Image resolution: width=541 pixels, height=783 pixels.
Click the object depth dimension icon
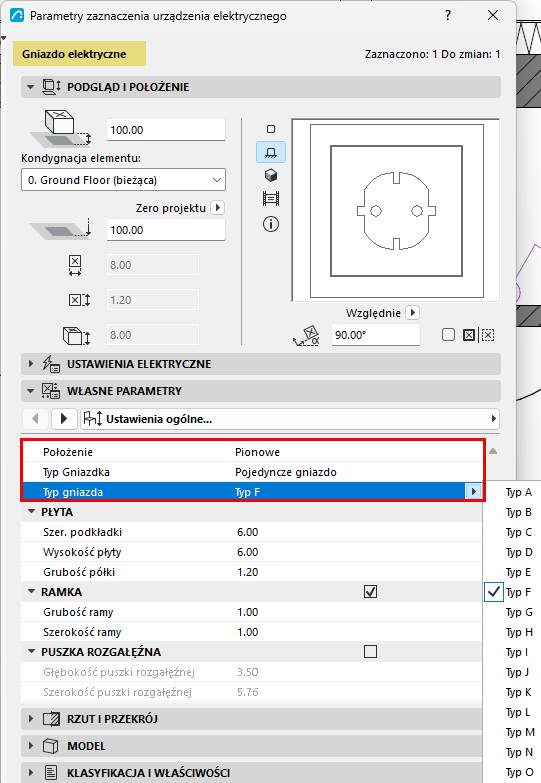click(x=79, y=300)
